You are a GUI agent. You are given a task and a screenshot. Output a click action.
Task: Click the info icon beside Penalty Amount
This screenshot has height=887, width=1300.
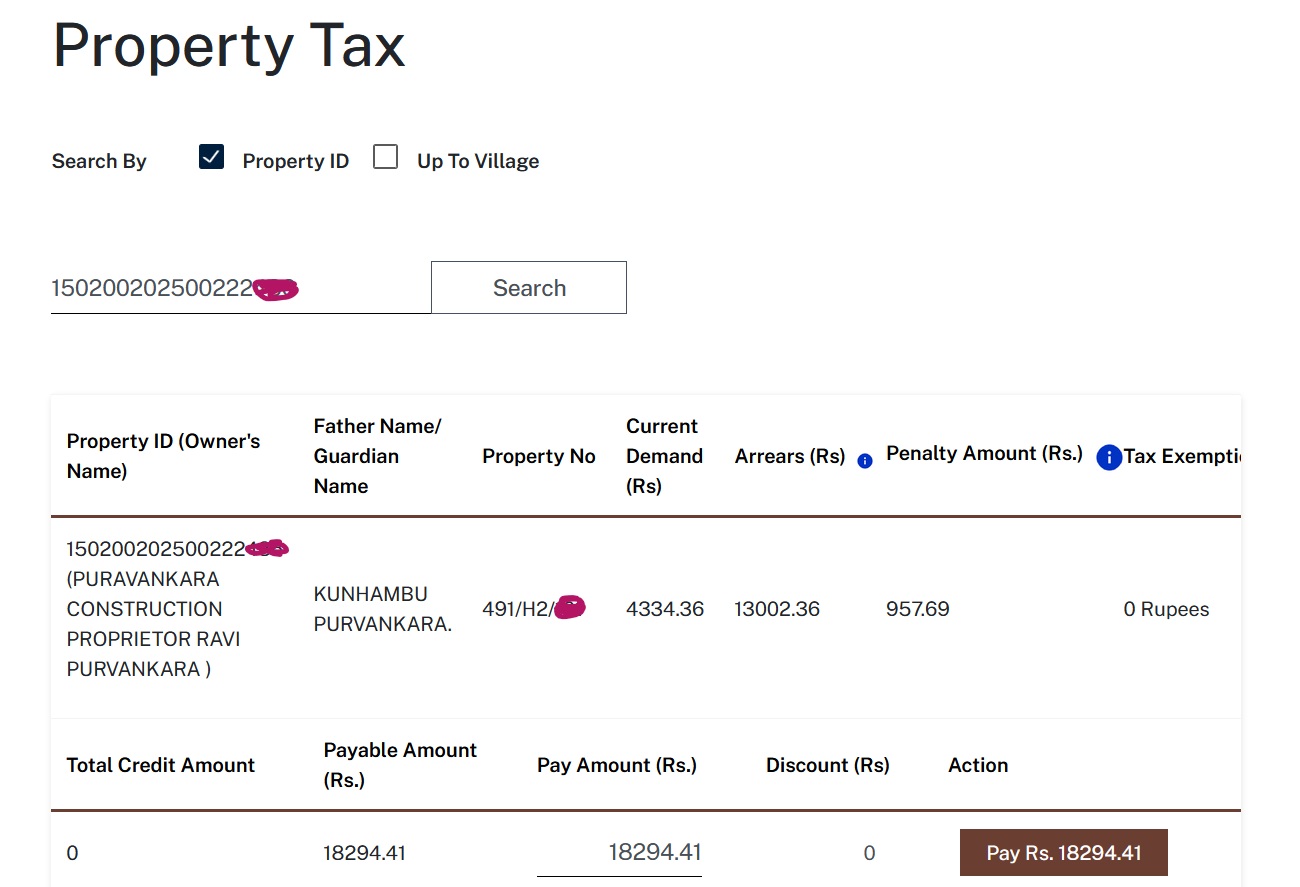(x=1109, y=457)
